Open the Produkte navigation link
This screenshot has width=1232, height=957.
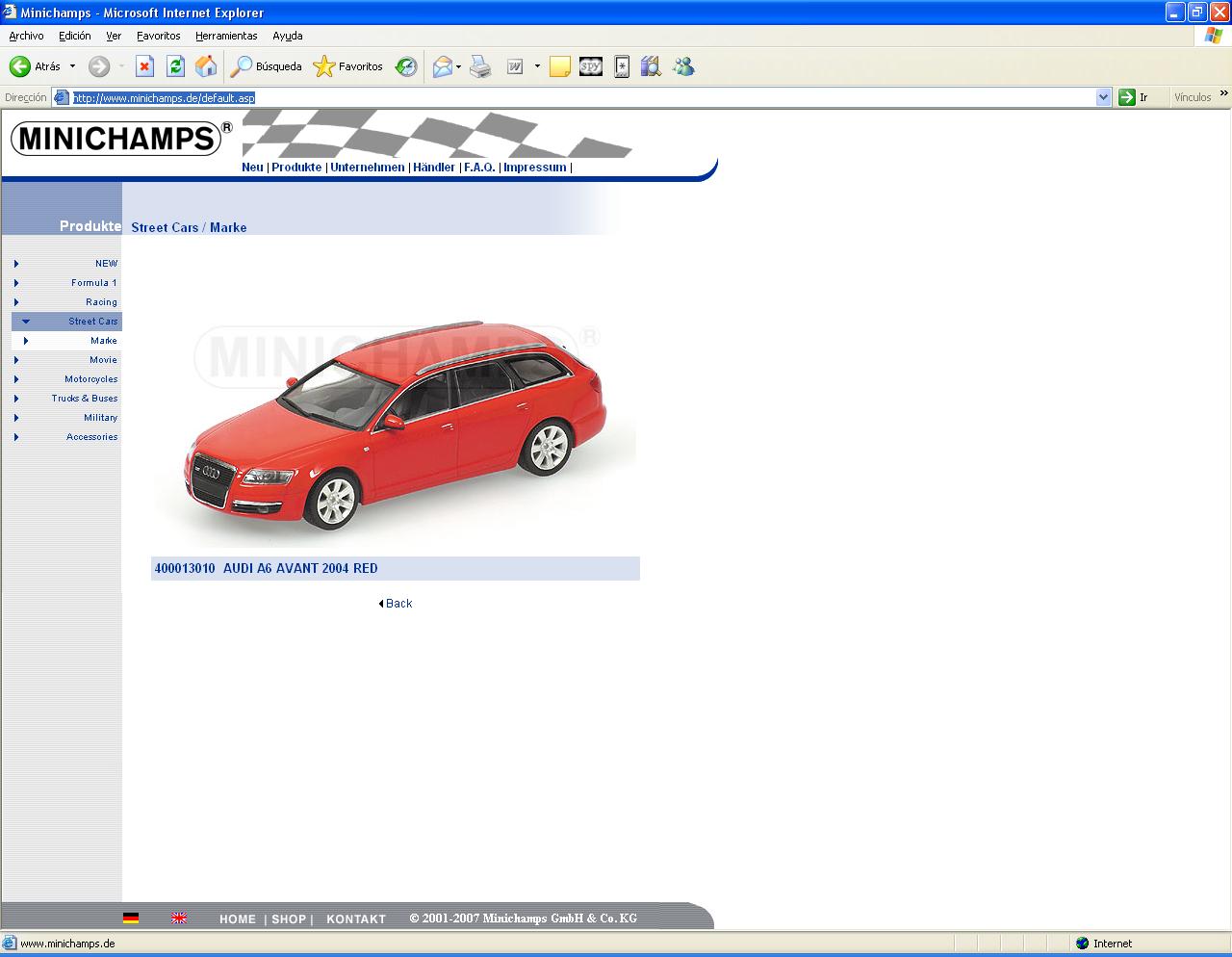(x=296, y=168)
